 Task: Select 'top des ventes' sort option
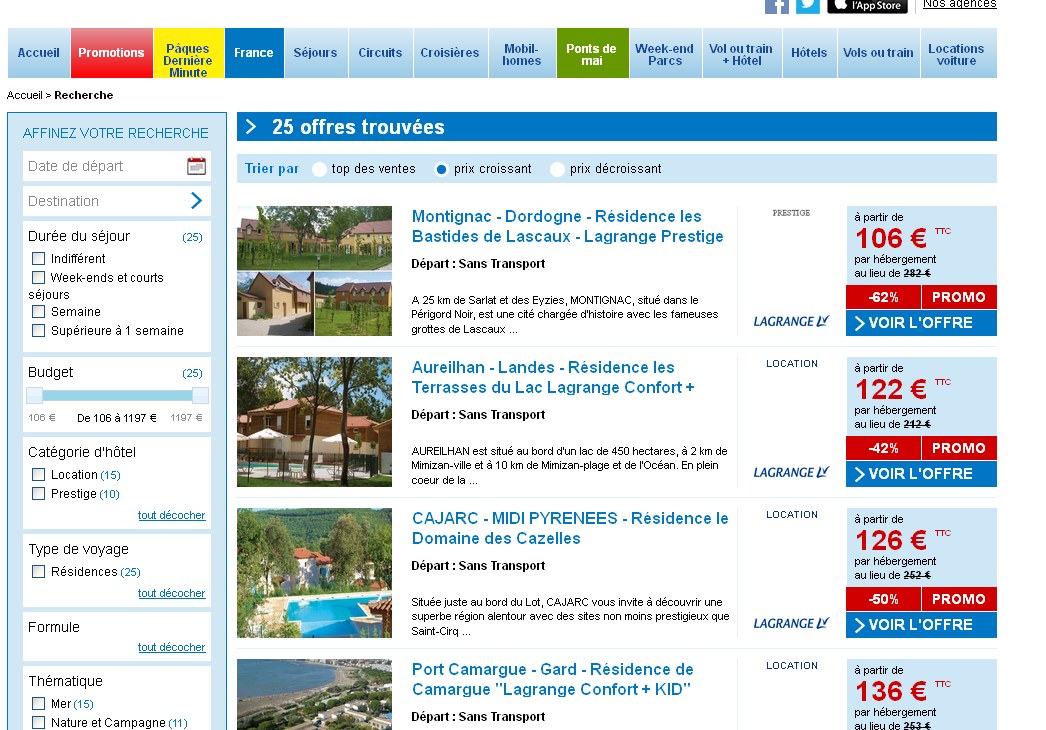coord(320,169)
